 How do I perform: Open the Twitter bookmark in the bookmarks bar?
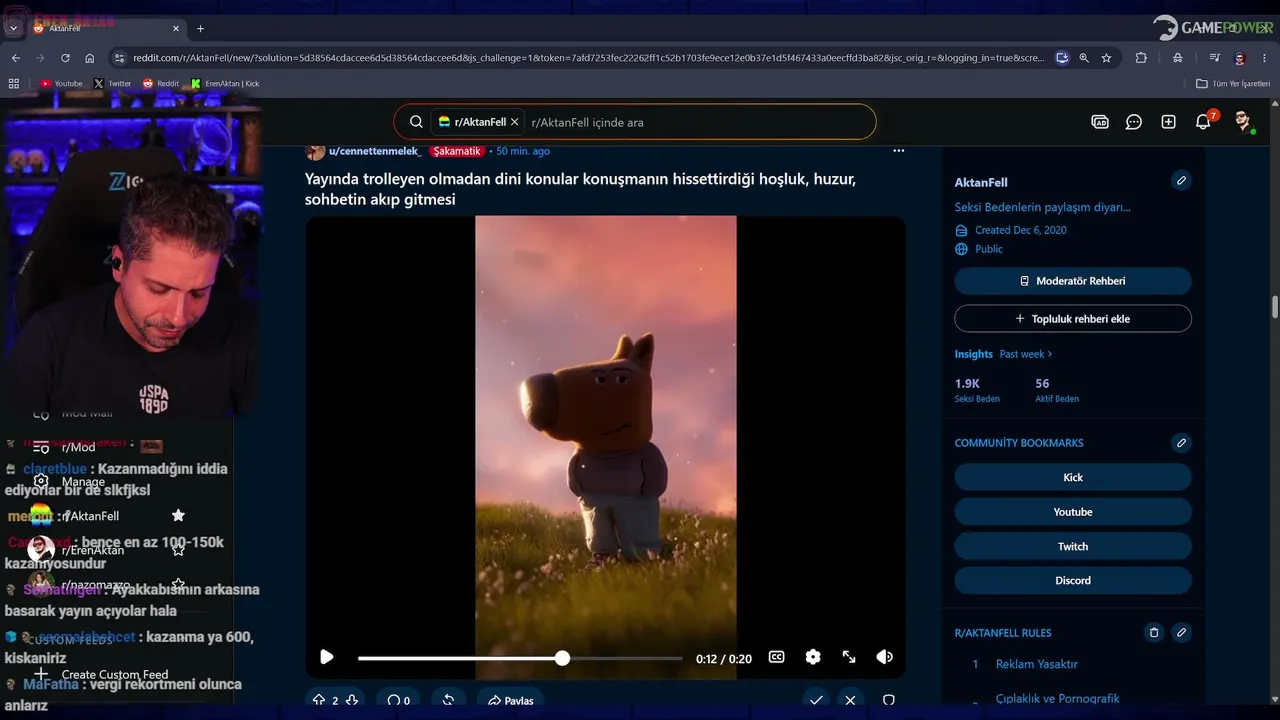click(x=113, y=84)
